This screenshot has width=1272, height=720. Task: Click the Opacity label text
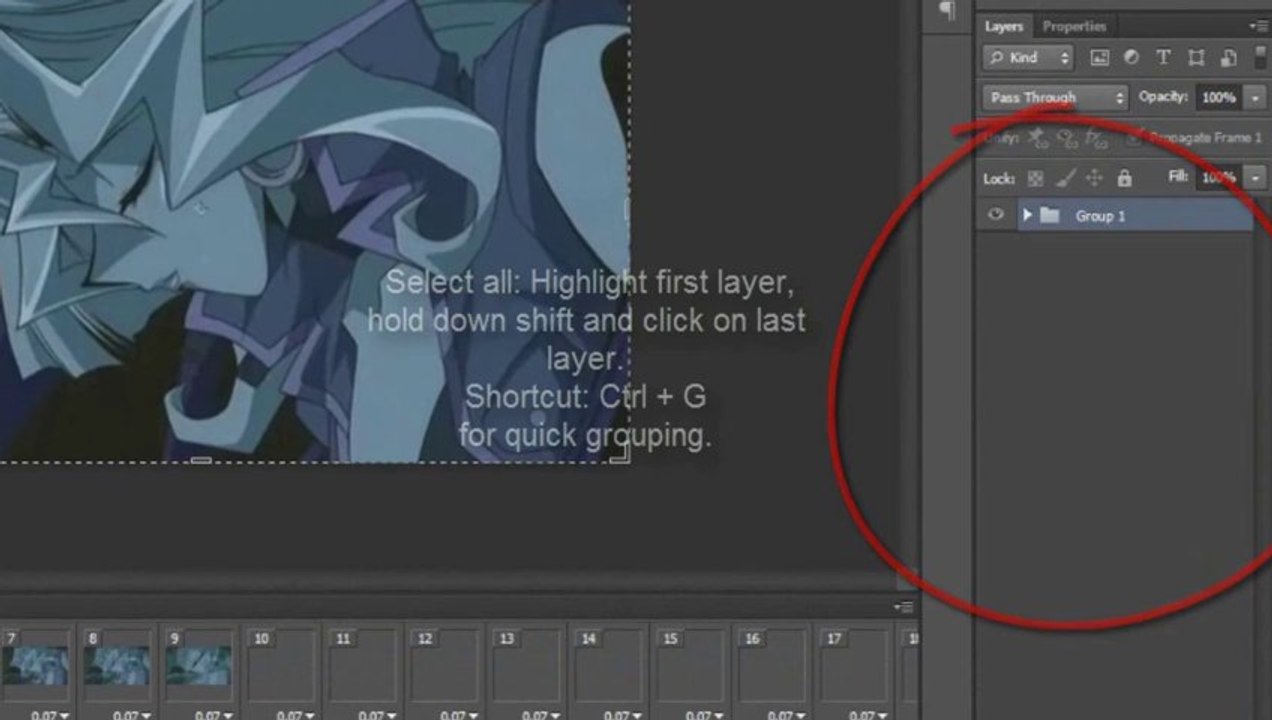click(x=1163, y=97)
